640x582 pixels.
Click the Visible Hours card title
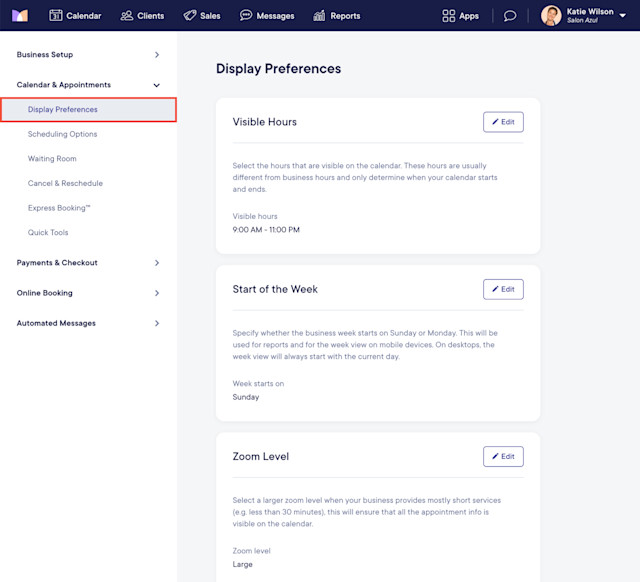(x=264, y=122)
